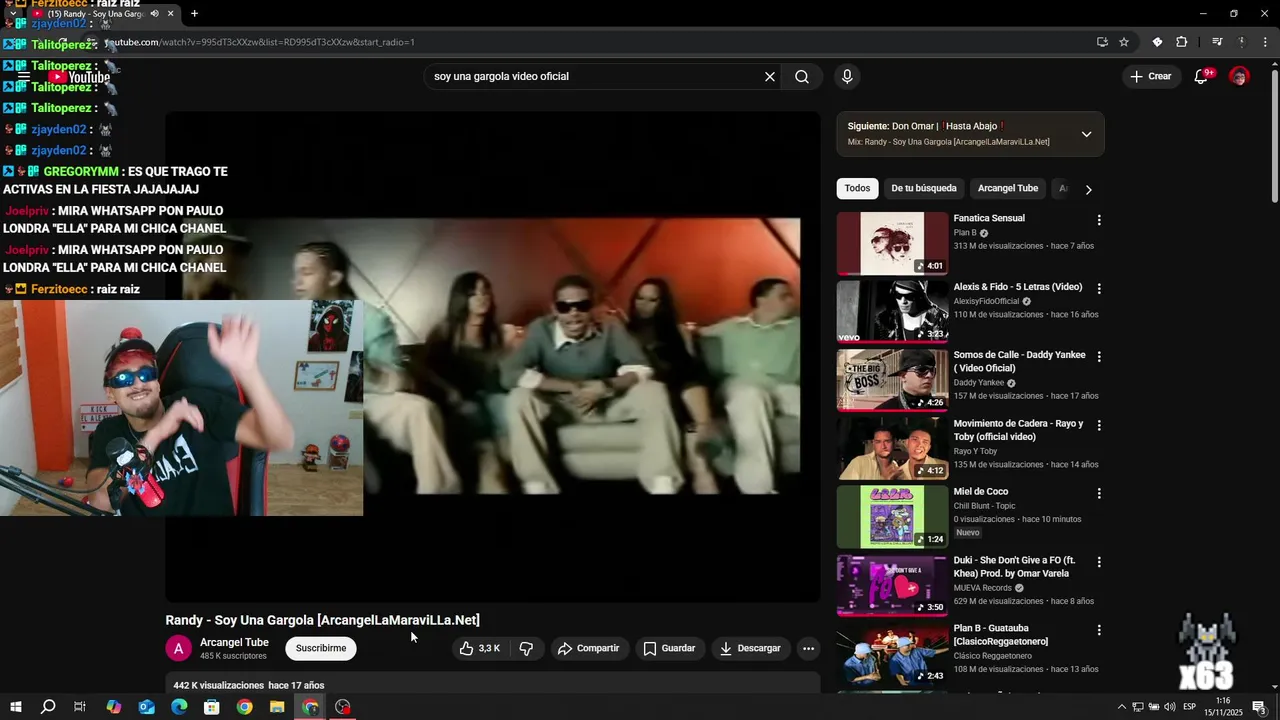Open Duki She Don't Give a FO thumbnail

[892, 585]
